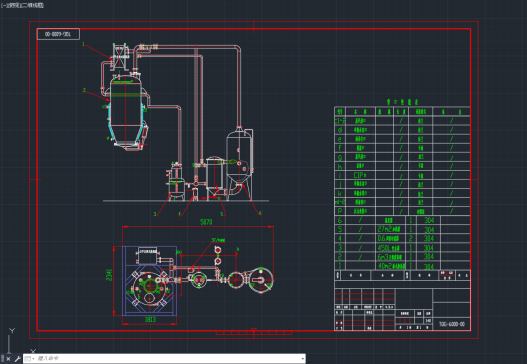Select the 0.6 description cell in row 4

(x=390, y=239)
